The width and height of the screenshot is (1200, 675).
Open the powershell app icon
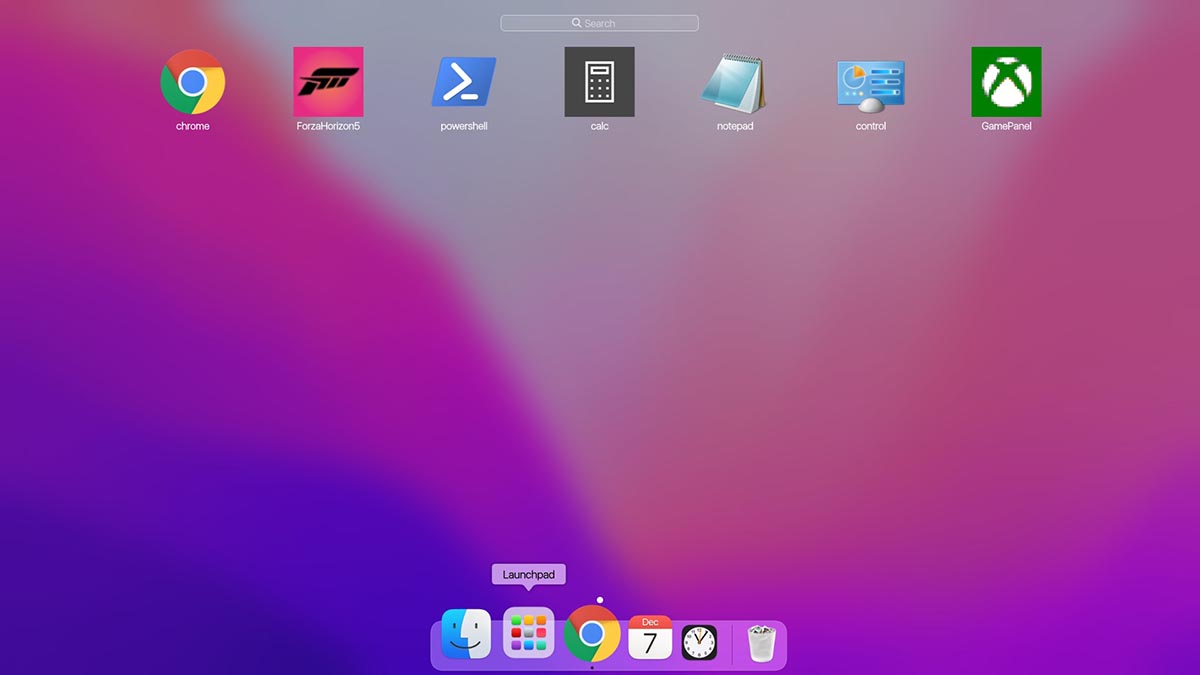(x=464, y=82)
